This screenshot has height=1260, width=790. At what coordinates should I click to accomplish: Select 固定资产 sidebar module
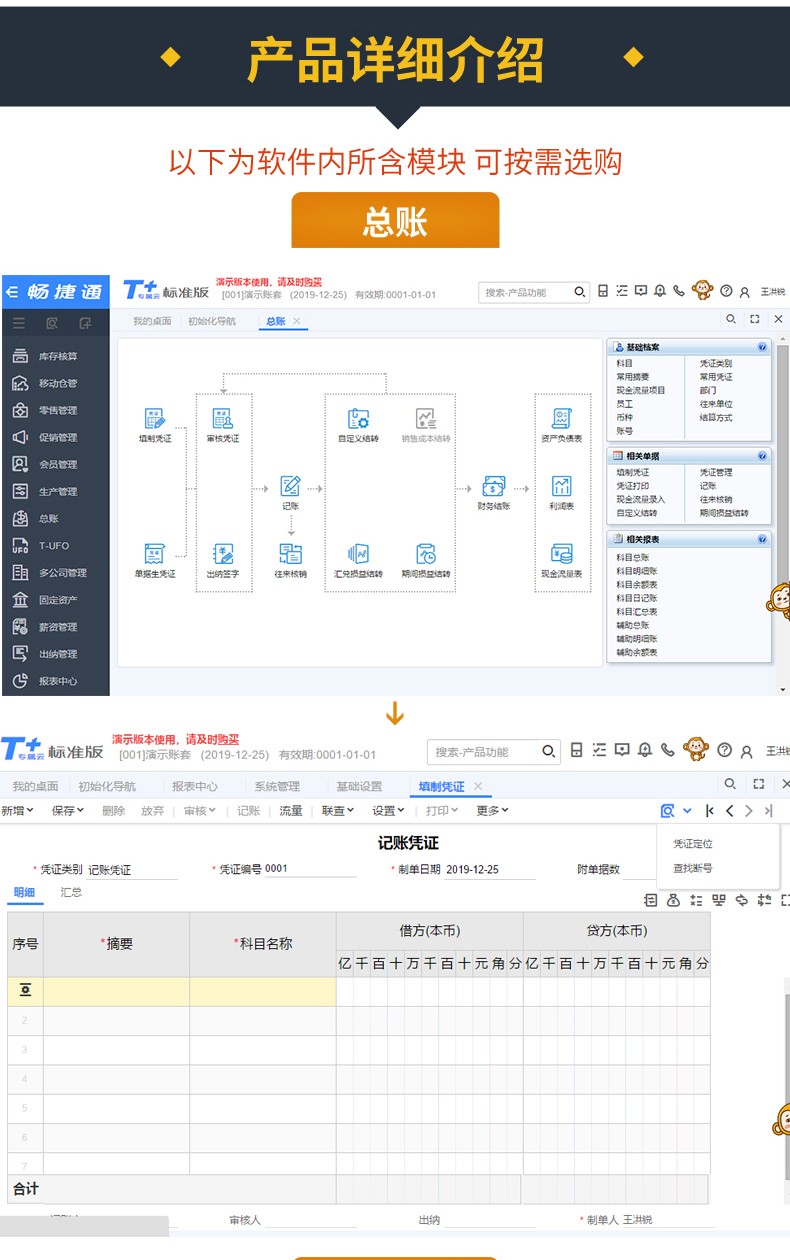[x=54, y=600]
